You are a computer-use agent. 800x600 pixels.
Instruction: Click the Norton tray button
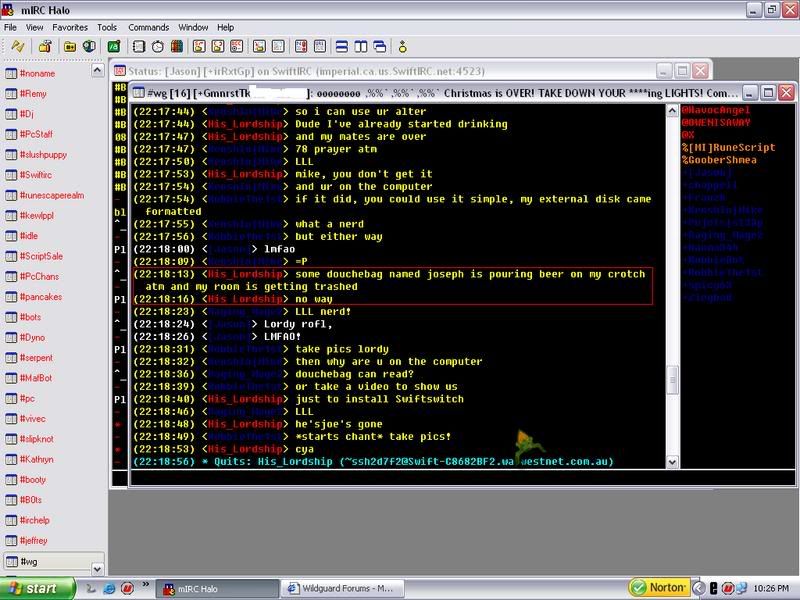pyautogui.click(x=659, y=588)
